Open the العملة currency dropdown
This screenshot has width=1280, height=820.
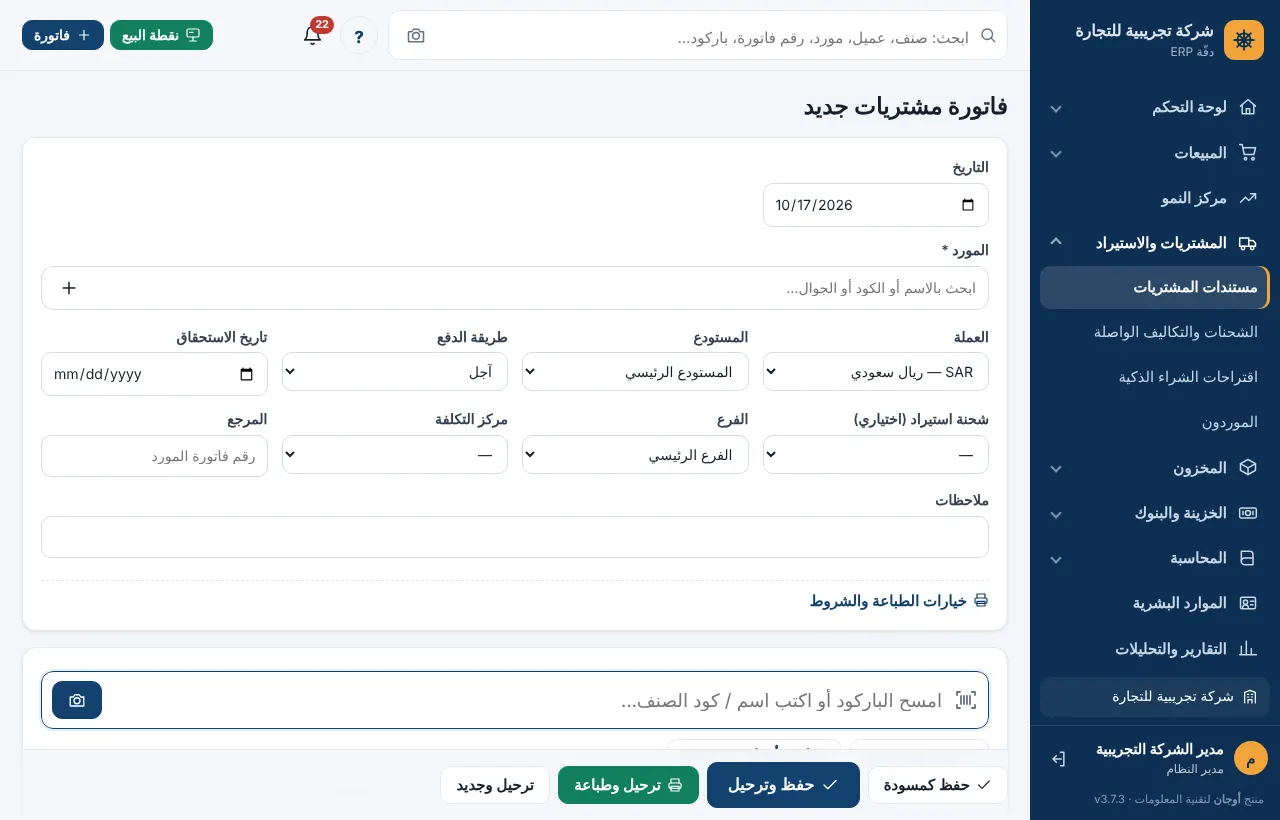[x=876, y=372]
